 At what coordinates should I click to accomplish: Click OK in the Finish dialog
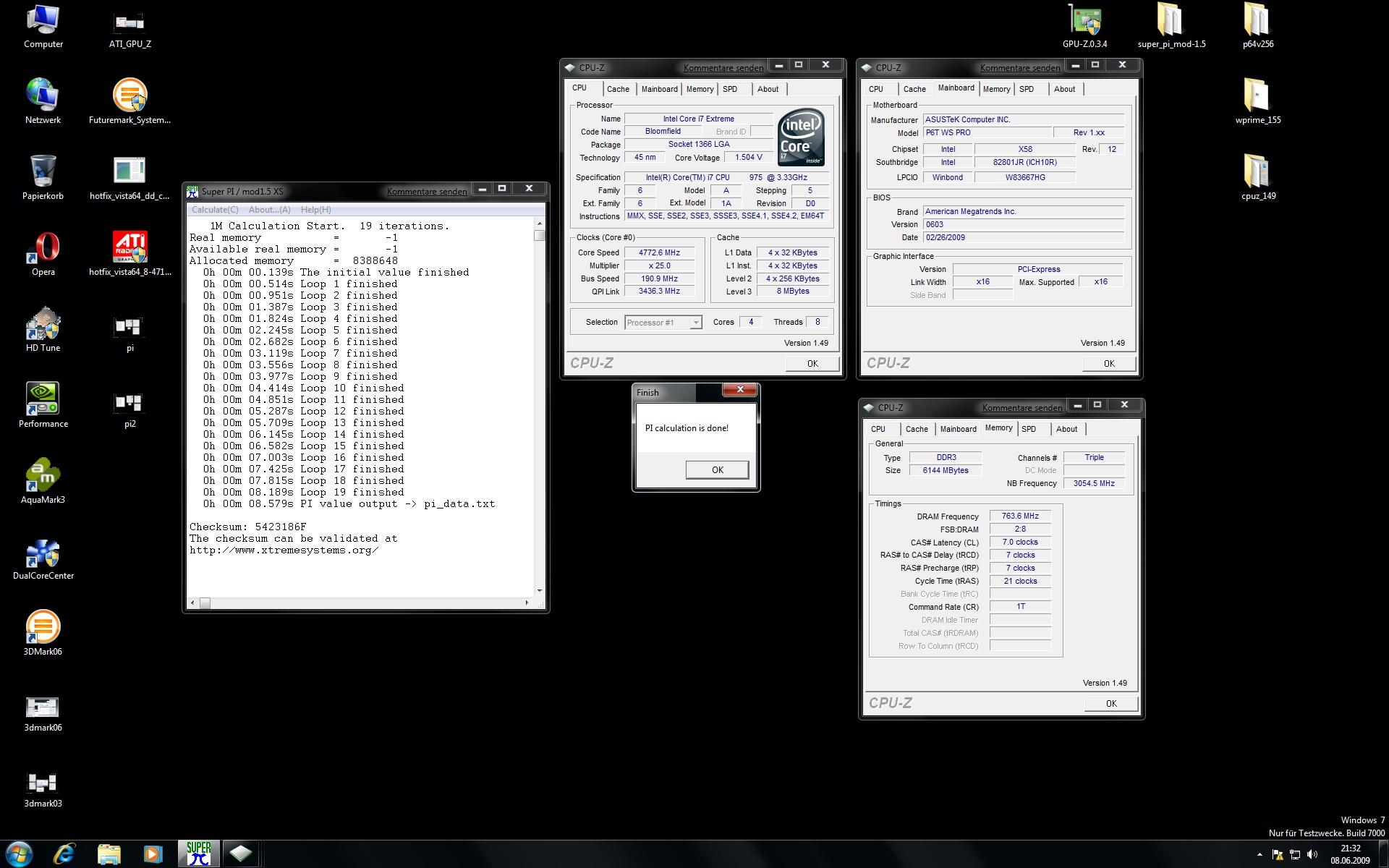[x=717, y=469]
